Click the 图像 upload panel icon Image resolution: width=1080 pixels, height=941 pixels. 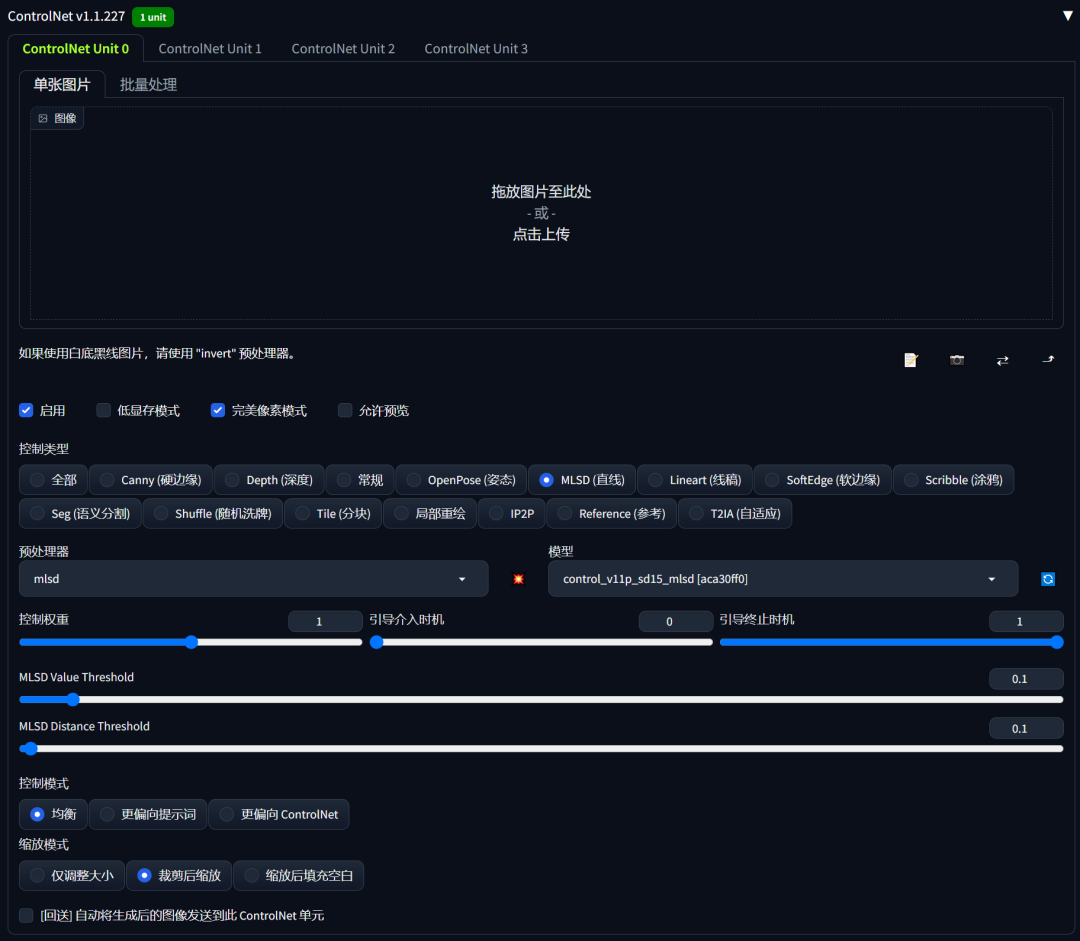pyautogui.click(x=56, y=117)
